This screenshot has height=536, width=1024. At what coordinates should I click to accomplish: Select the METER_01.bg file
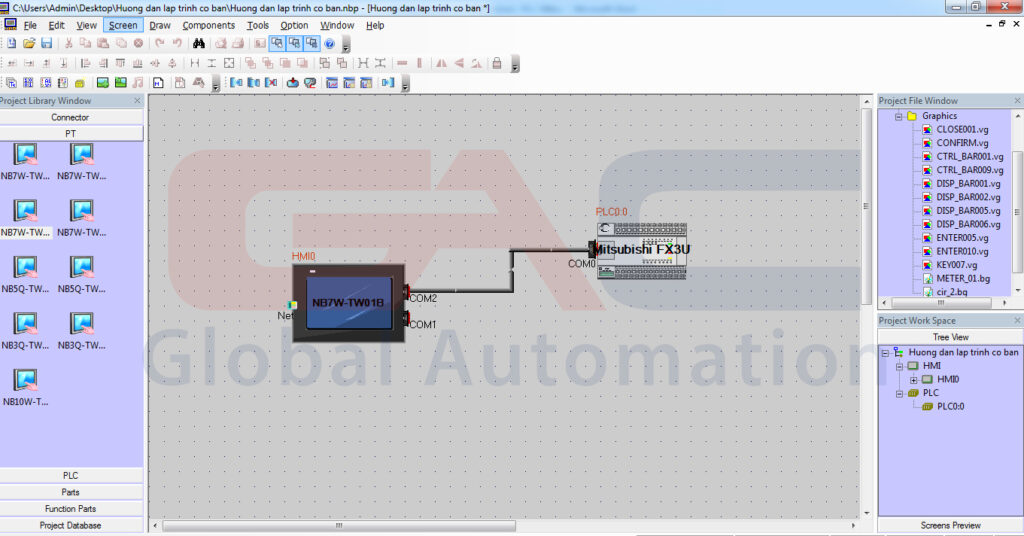(x=963, y=279)
